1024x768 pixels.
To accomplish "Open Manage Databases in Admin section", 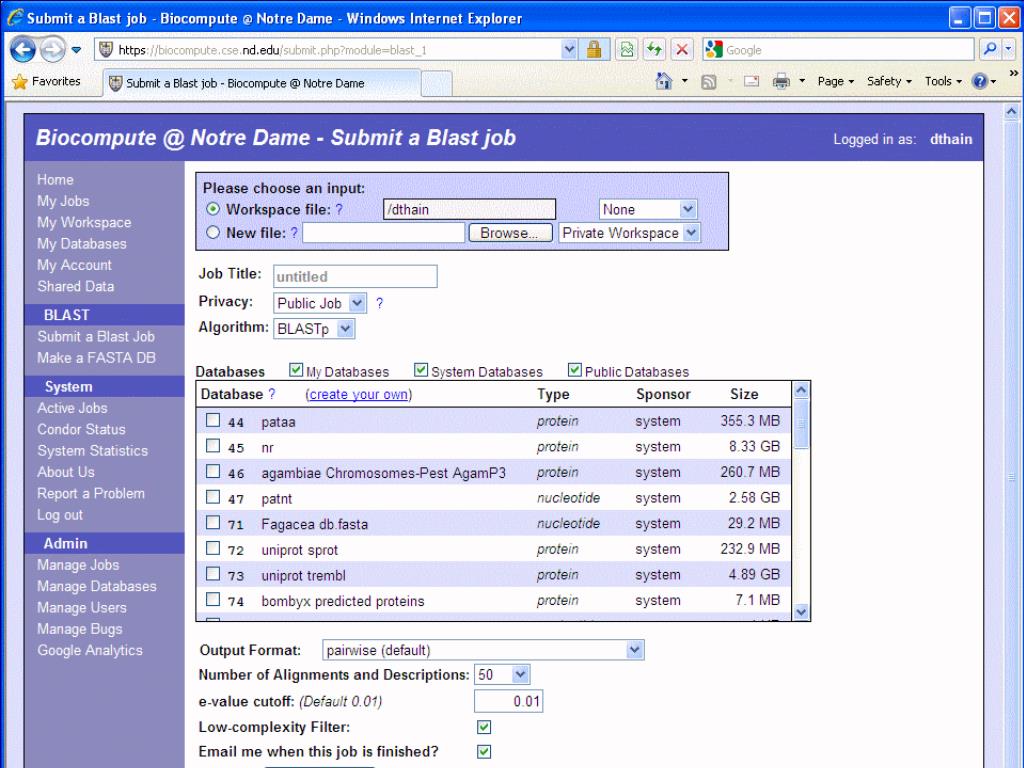I will 97,586.
